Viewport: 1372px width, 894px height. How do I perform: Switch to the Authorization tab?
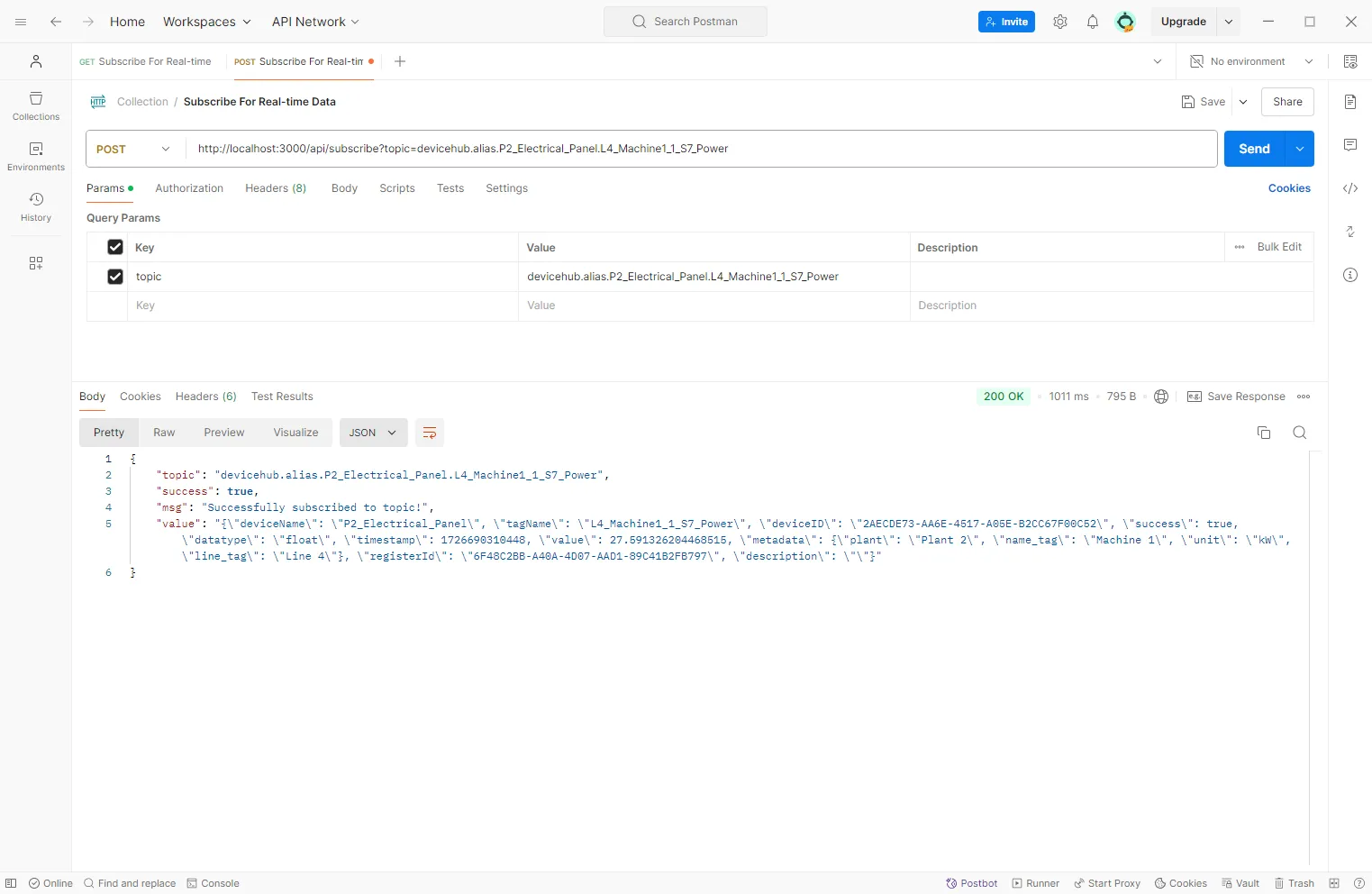tap(189, 188)
